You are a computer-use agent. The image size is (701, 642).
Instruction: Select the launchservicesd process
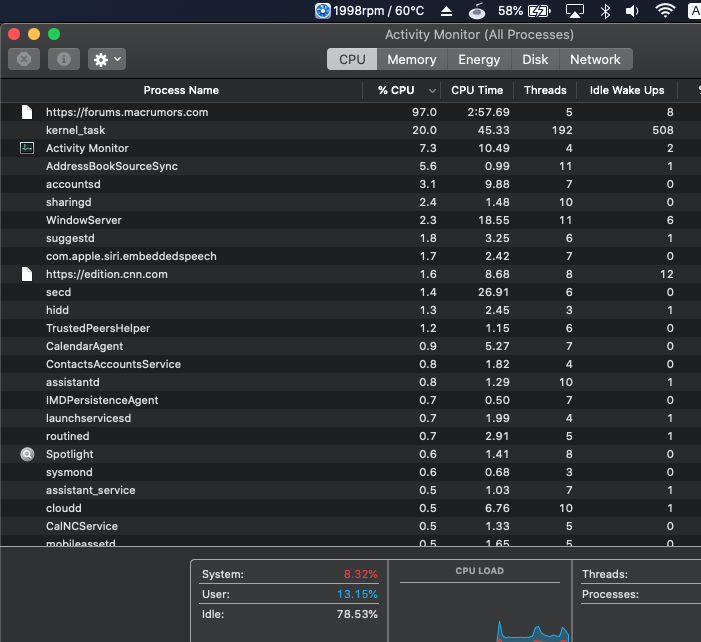click(89, 418)
